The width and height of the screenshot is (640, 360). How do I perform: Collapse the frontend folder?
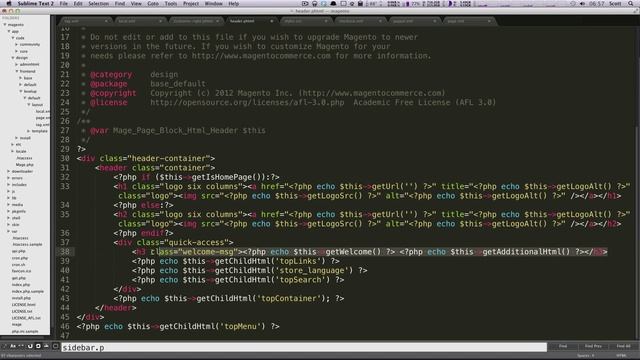tap(17, 71)
